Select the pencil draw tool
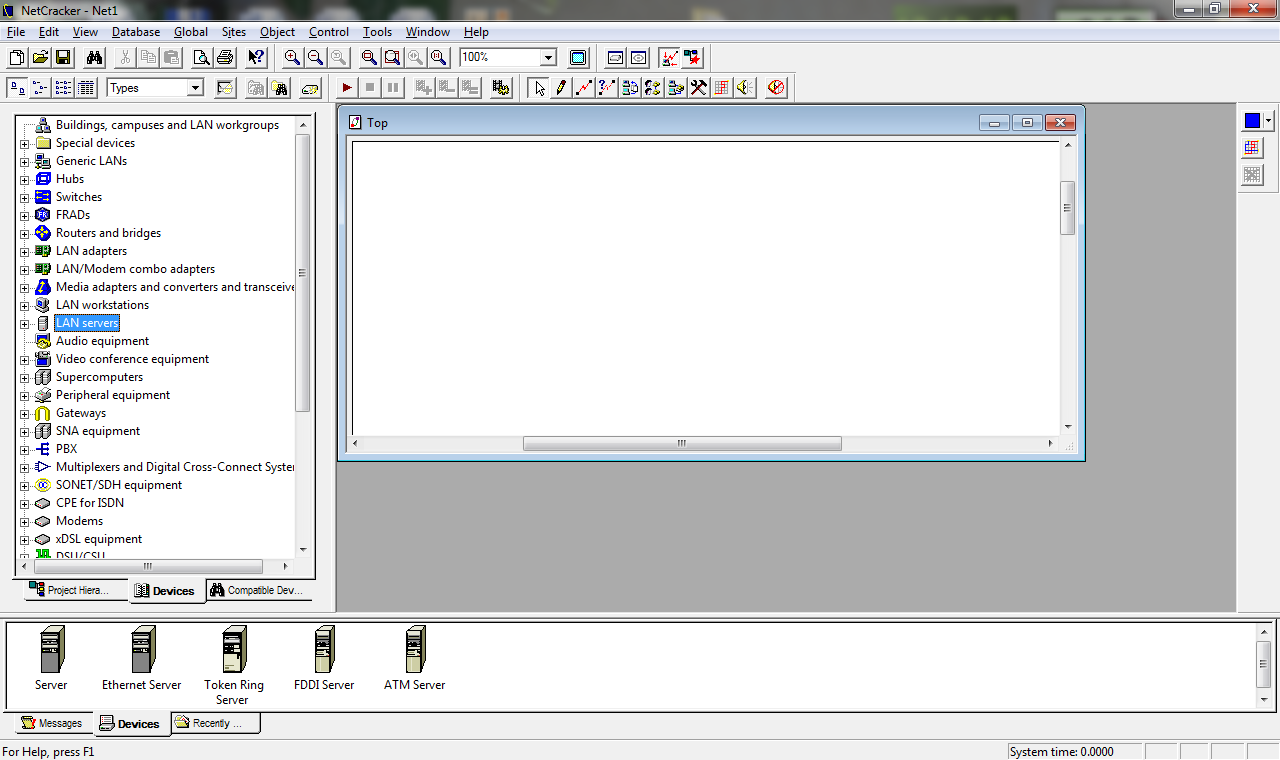Screen dimensions: 1280x760 (562, 88)
